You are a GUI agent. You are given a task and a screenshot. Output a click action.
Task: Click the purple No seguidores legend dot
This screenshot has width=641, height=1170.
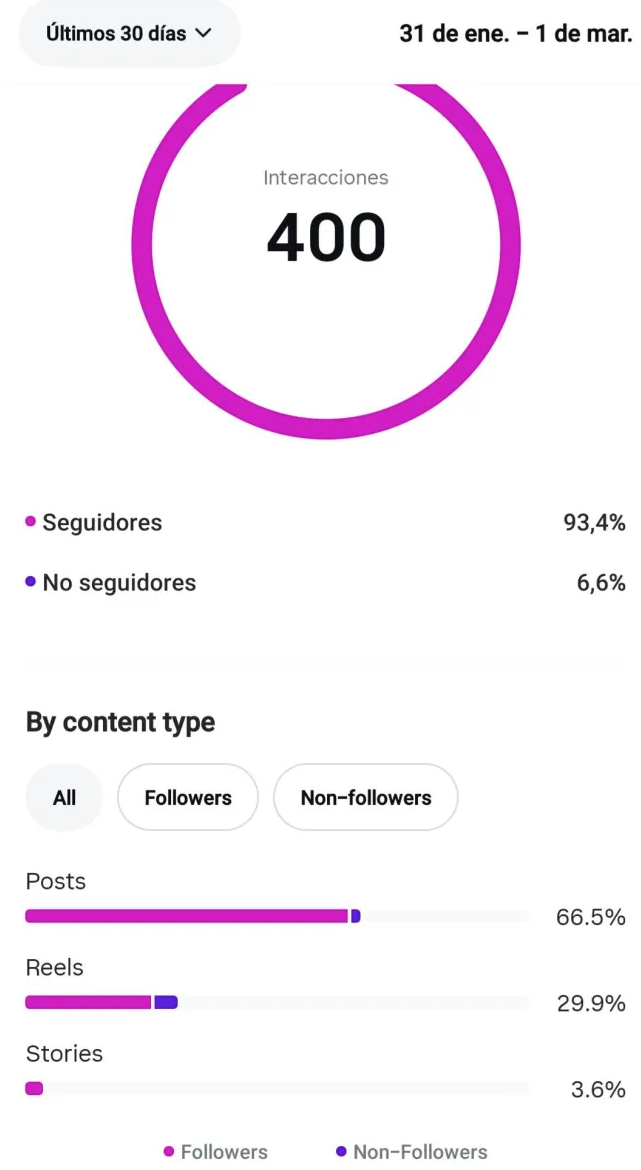pos(31,582)
